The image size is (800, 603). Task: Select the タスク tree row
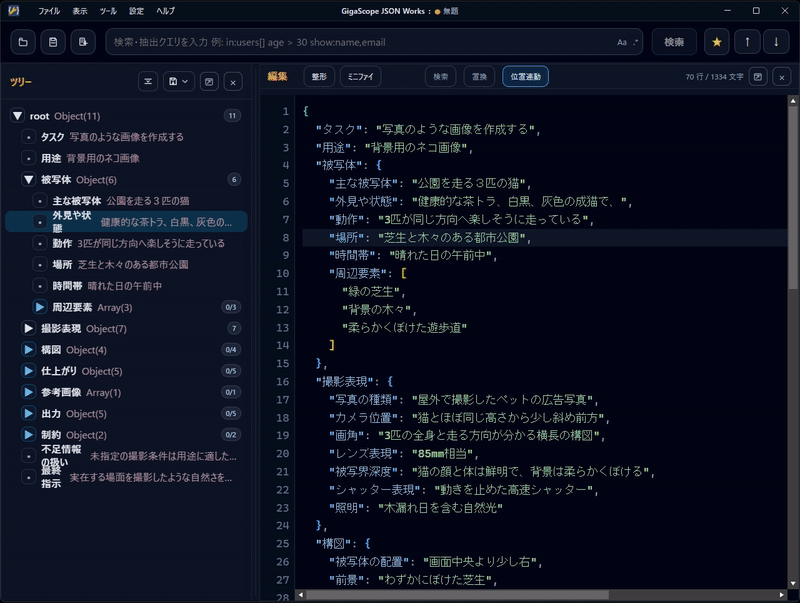tap(127, 137)
